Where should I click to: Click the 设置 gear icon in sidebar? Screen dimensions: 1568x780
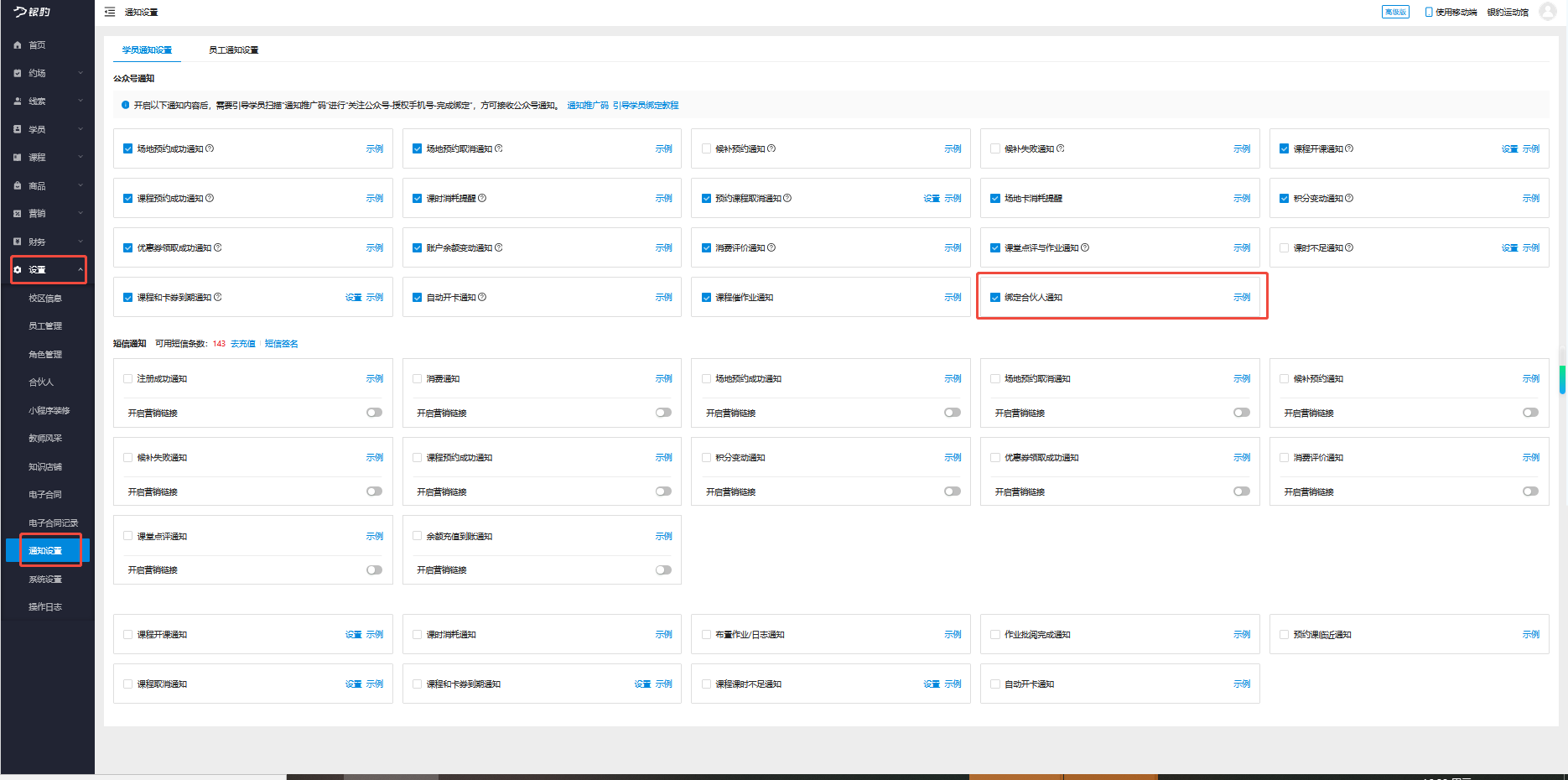(18, 269)
